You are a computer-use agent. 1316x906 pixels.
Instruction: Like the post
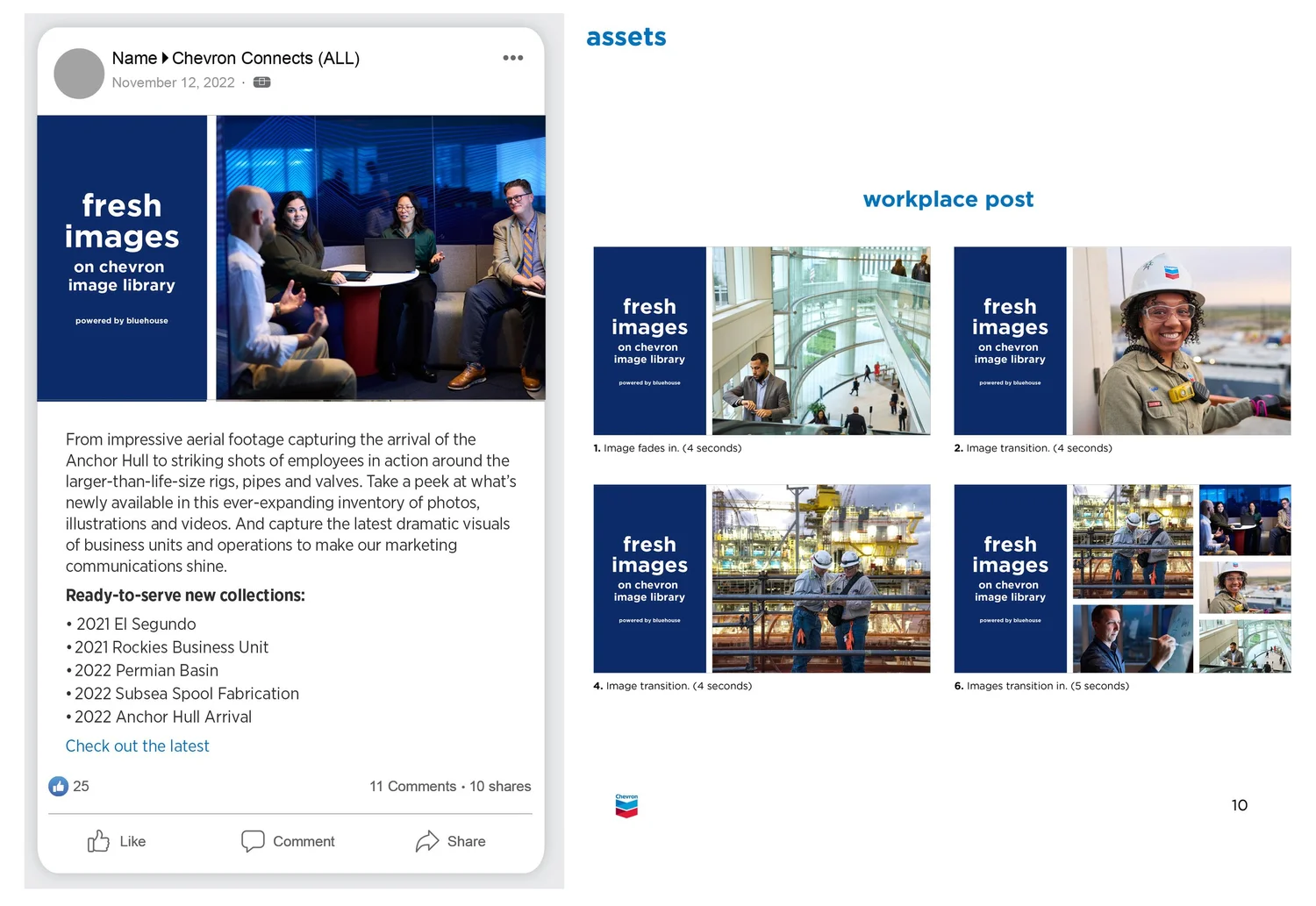tap(117, 841)
